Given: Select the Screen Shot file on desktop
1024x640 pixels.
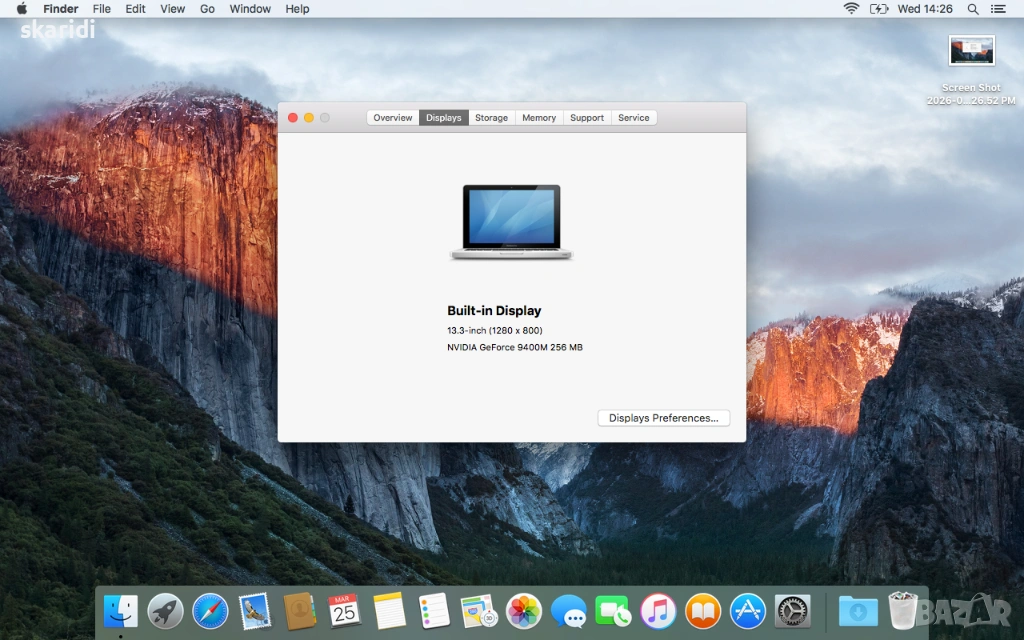Looking at the screenshot, I should pos(971,51).
